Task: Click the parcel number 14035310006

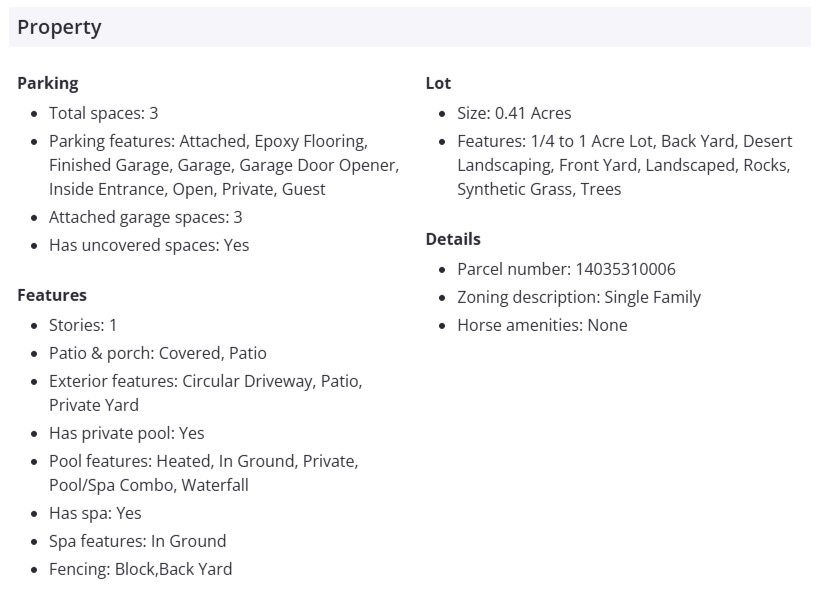Action: [x=625, y=269]
